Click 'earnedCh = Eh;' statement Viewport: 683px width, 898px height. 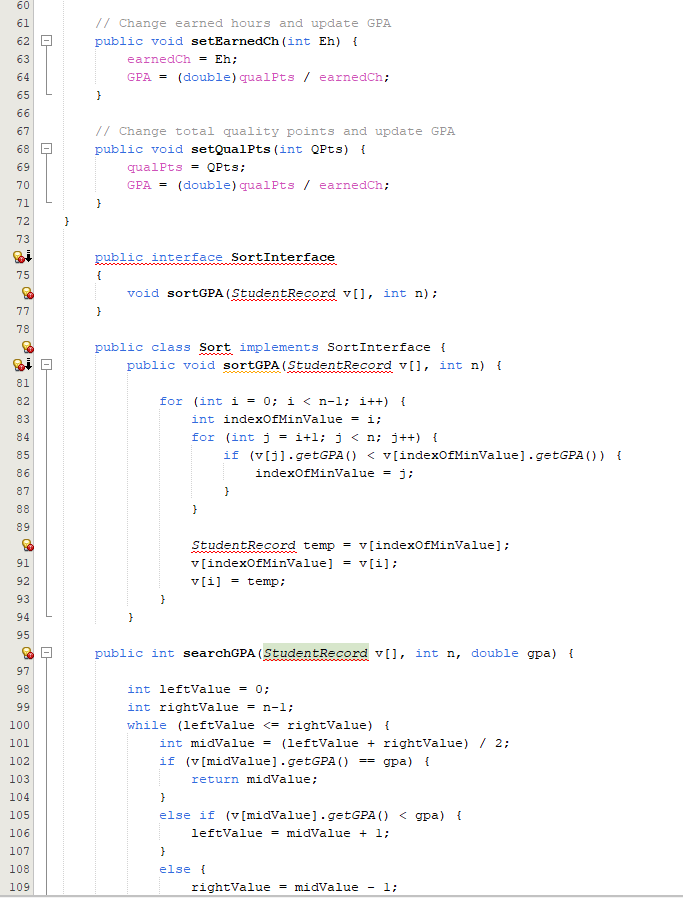[x=182, y=59]
